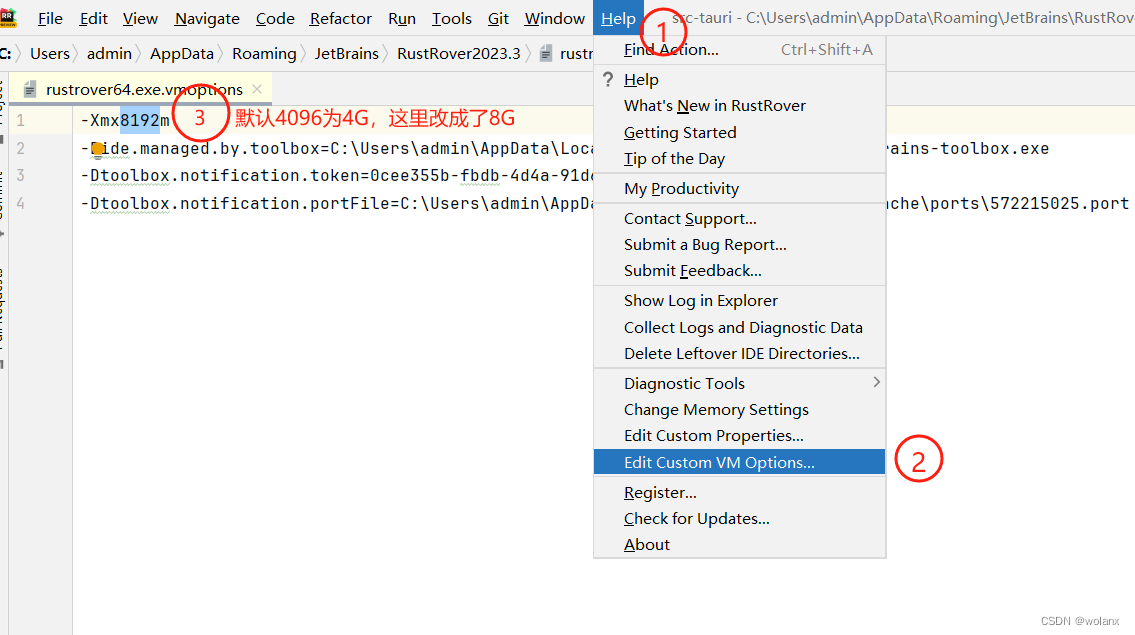Choose Submit a Bug Report...

[739, 245]
